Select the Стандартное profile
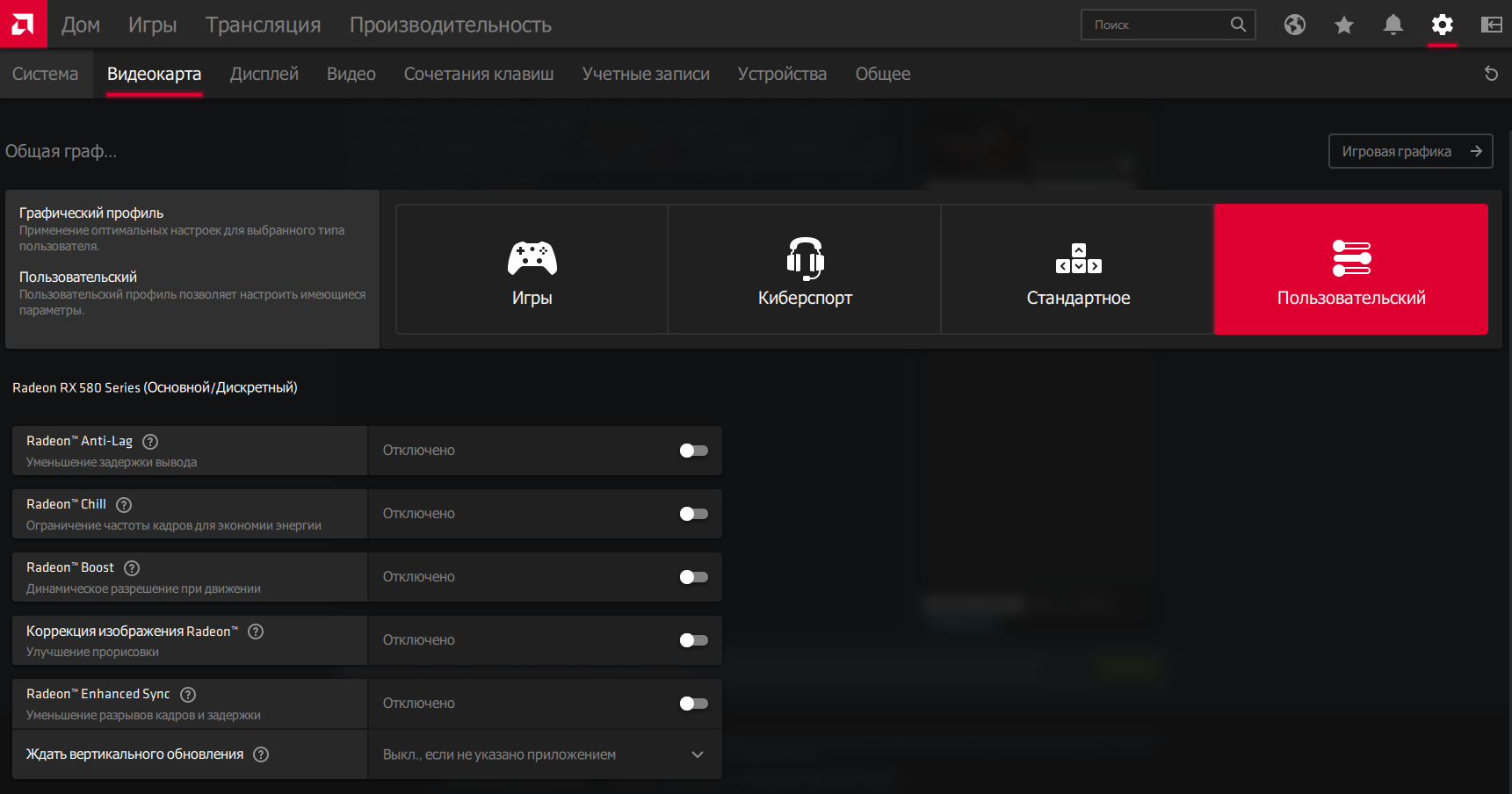This screenshot has width=1512, height=794. [x=1078, y=270]
